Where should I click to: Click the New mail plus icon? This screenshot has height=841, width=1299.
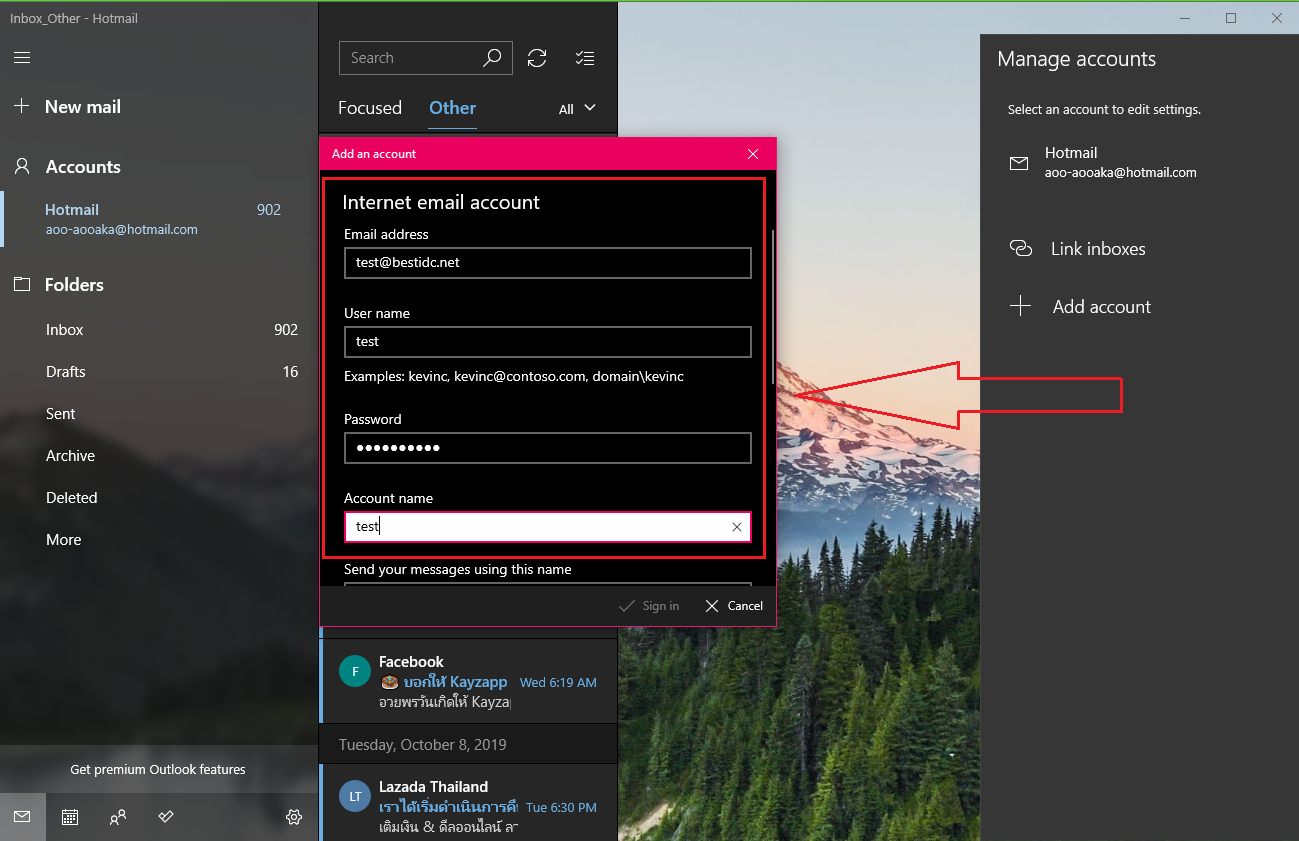click(x=21, y=106)
